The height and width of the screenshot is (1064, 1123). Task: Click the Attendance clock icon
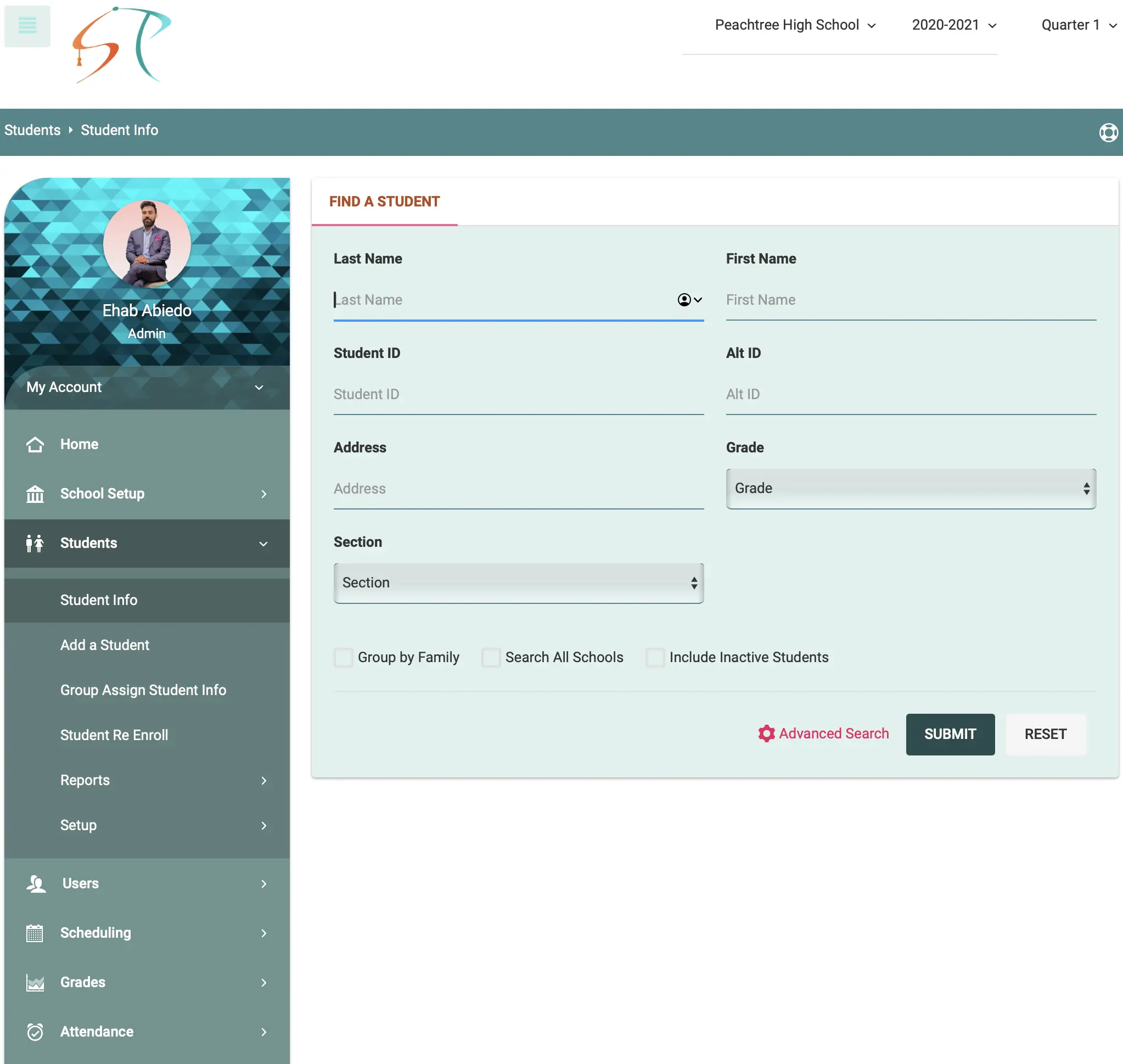click(x=35, y=1032)
